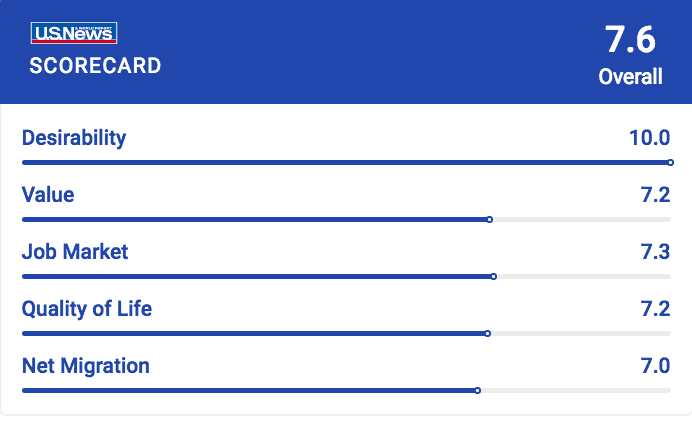
Task: Click the U.S. News logo
Action: tap(74, 33)
